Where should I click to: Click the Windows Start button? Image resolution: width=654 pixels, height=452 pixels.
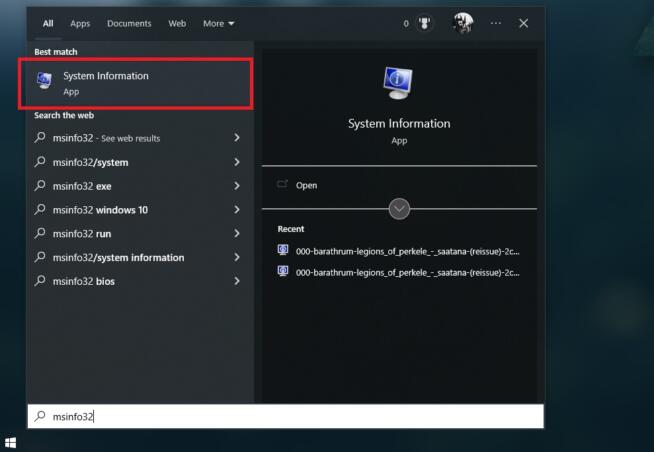pyautogui.click(x=10, y=443)
